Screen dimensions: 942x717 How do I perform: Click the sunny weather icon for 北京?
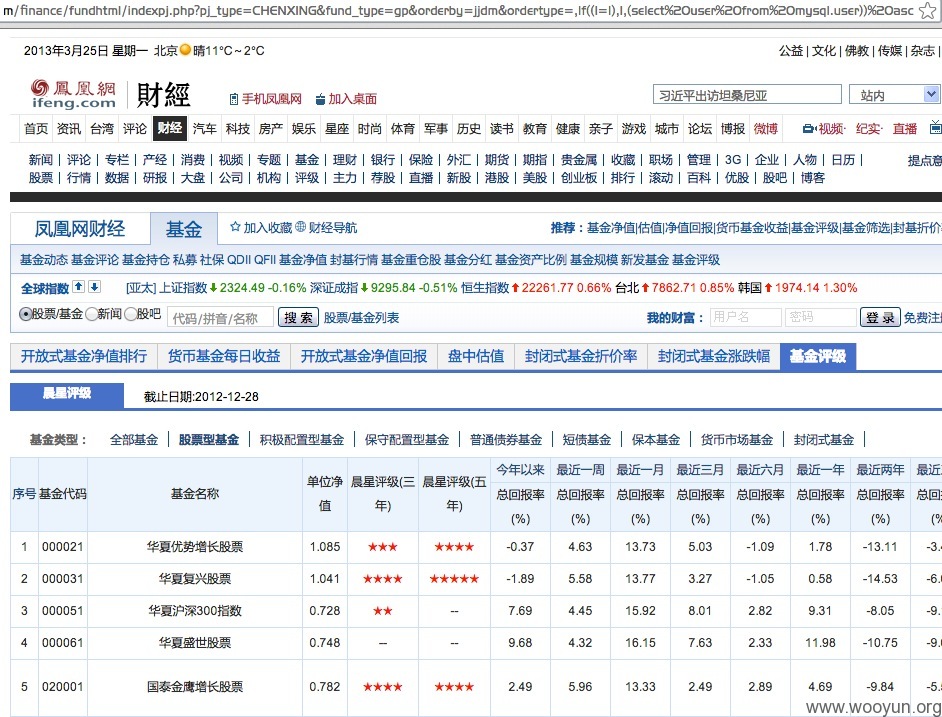point(185,50)
